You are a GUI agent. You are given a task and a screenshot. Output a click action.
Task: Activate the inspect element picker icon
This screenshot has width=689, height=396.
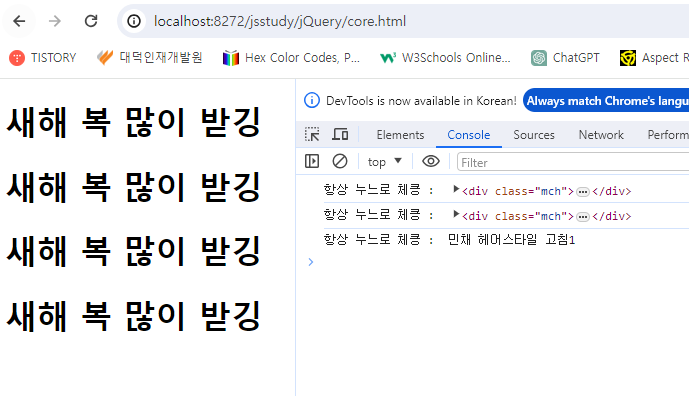[x=312, y=134]
